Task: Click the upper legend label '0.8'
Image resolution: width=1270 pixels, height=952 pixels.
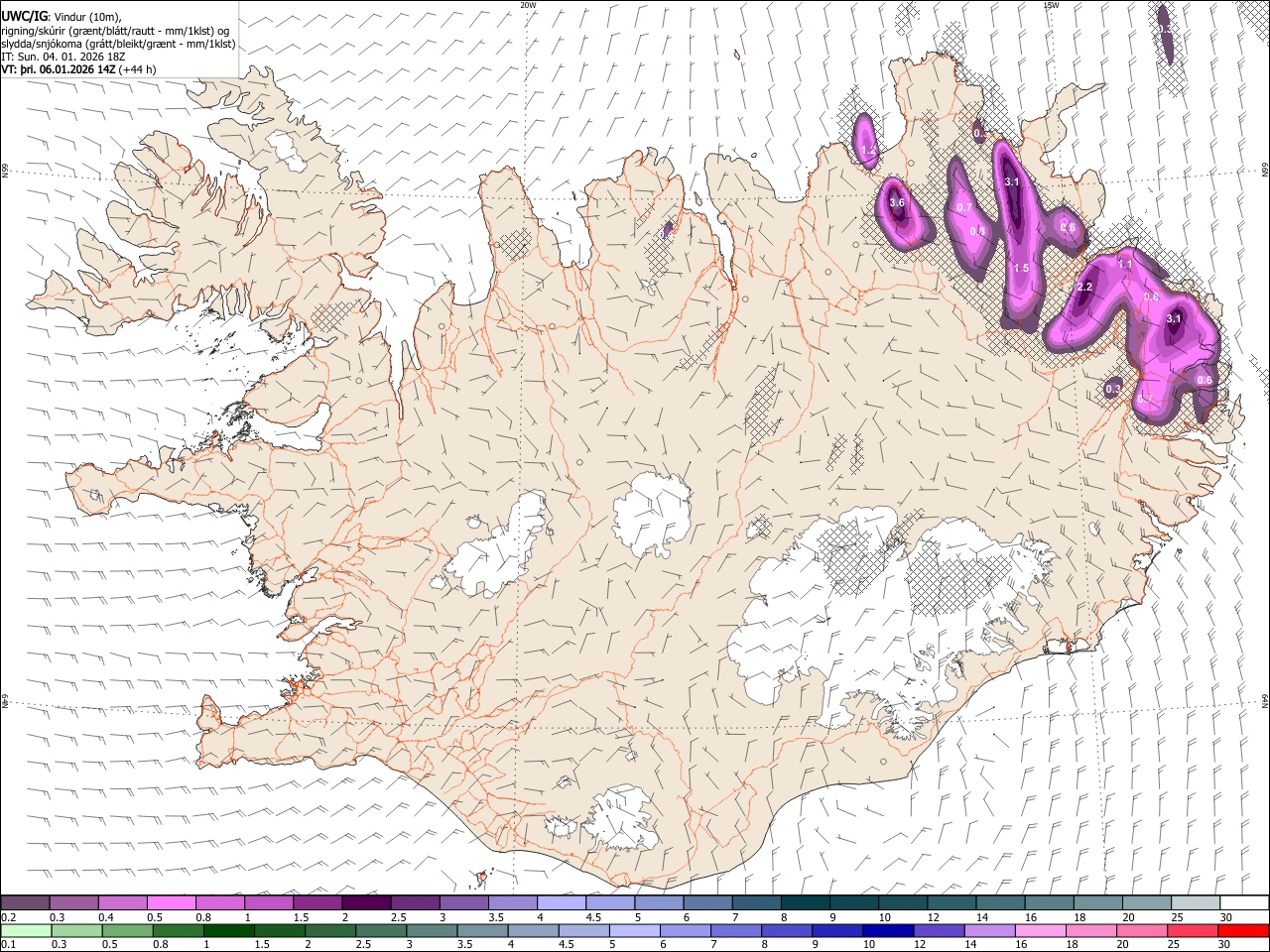Action: tap(203, 917)
